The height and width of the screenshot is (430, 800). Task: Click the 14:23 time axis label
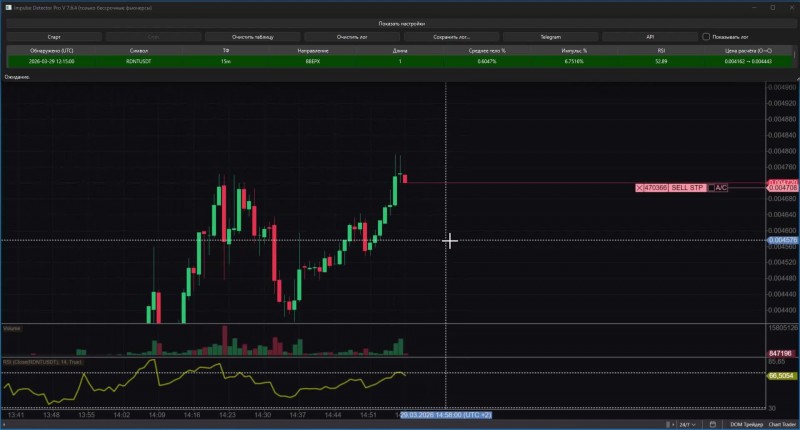pyautogui.click(x=227, y=415)
